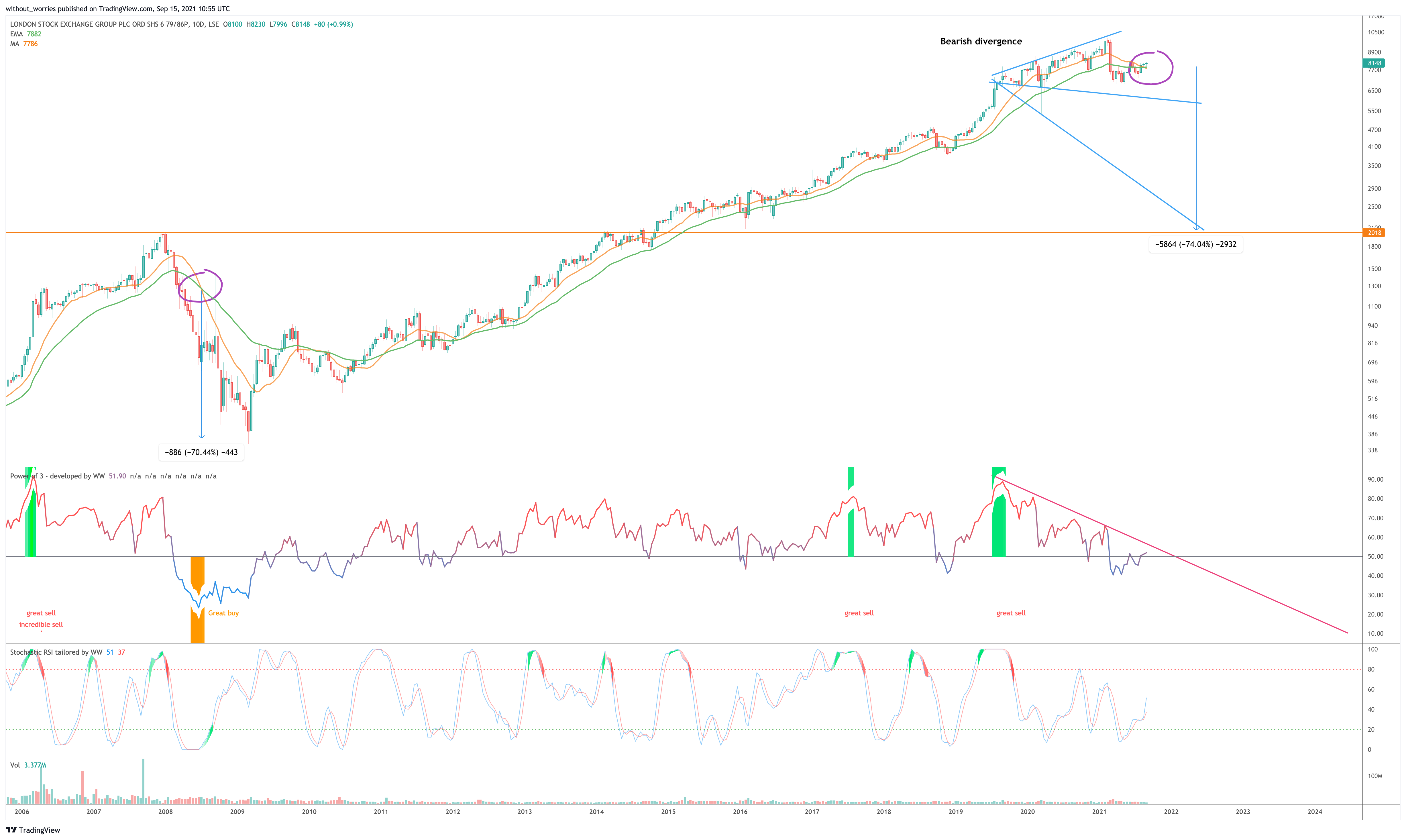1406x840 pixels.
Task: Click the 'great sell' label near 2020
Action: click(1010, 613)
